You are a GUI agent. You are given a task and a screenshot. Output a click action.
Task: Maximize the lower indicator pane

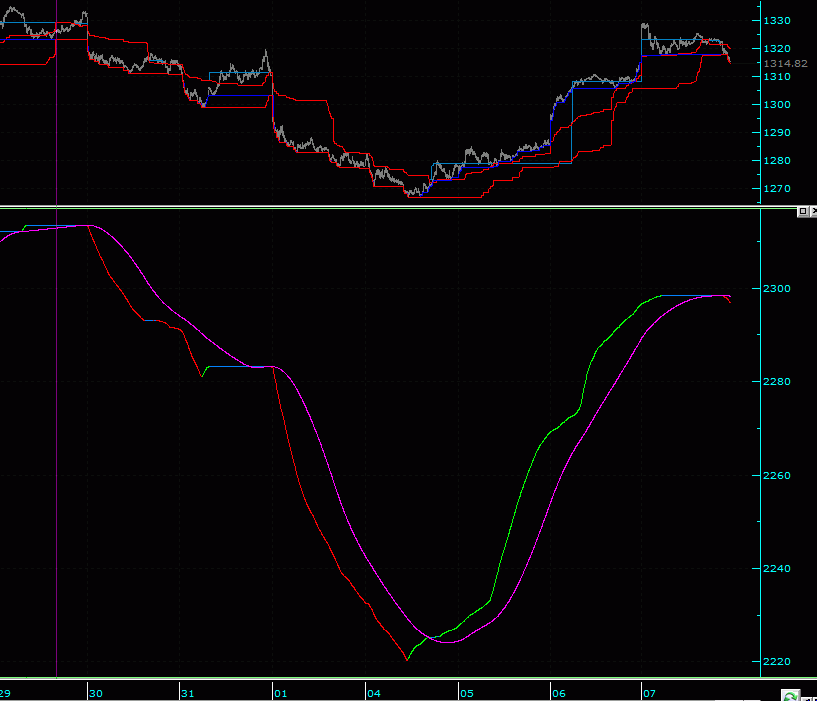click(x=802, y=211)
